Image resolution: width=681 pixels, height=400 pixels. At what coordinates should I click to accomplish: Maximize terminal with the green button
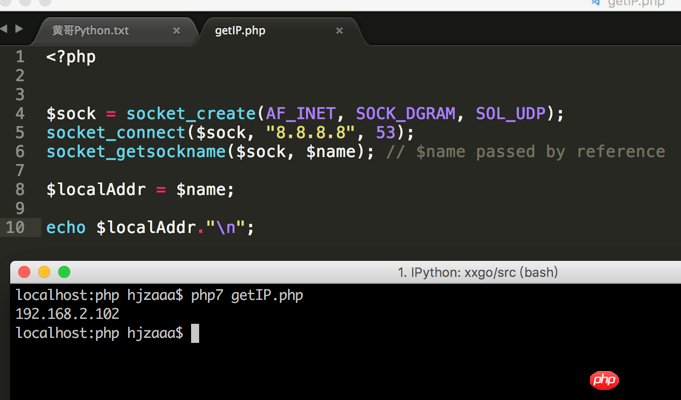pyautogui.click(x=64, y=272)
